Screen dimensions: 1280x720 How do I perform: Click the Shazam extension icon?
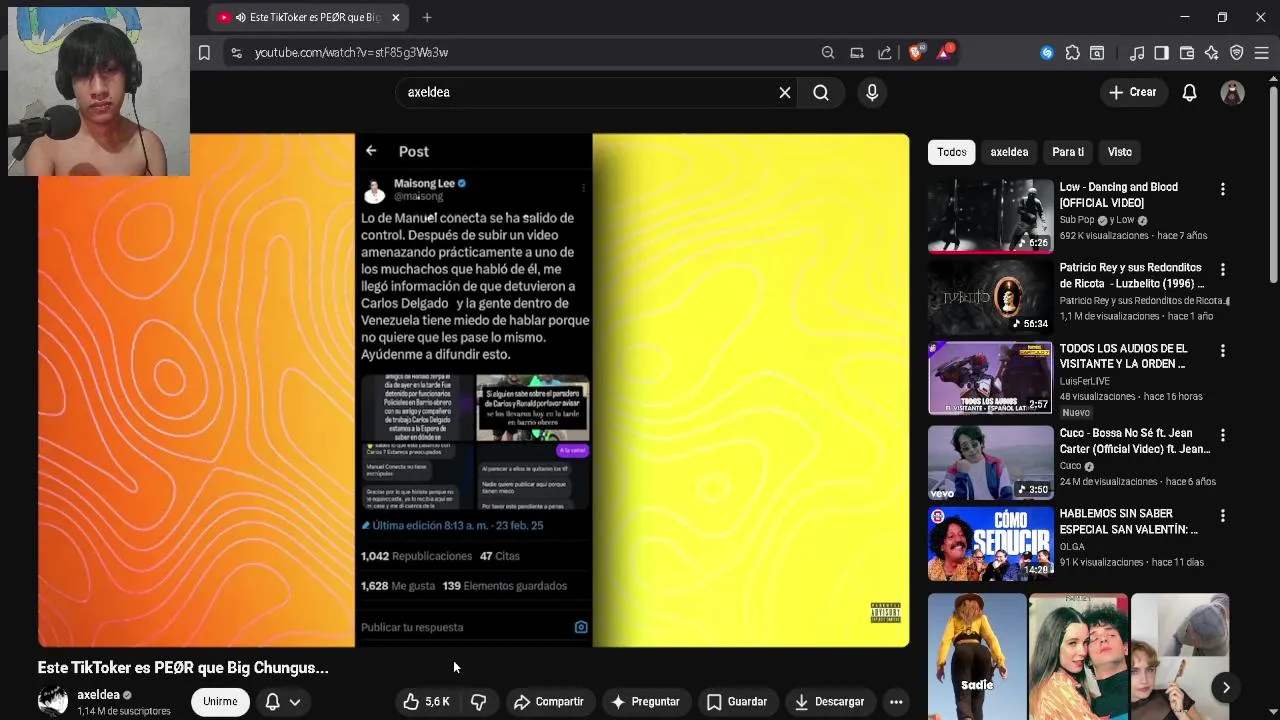[1047, 53]
